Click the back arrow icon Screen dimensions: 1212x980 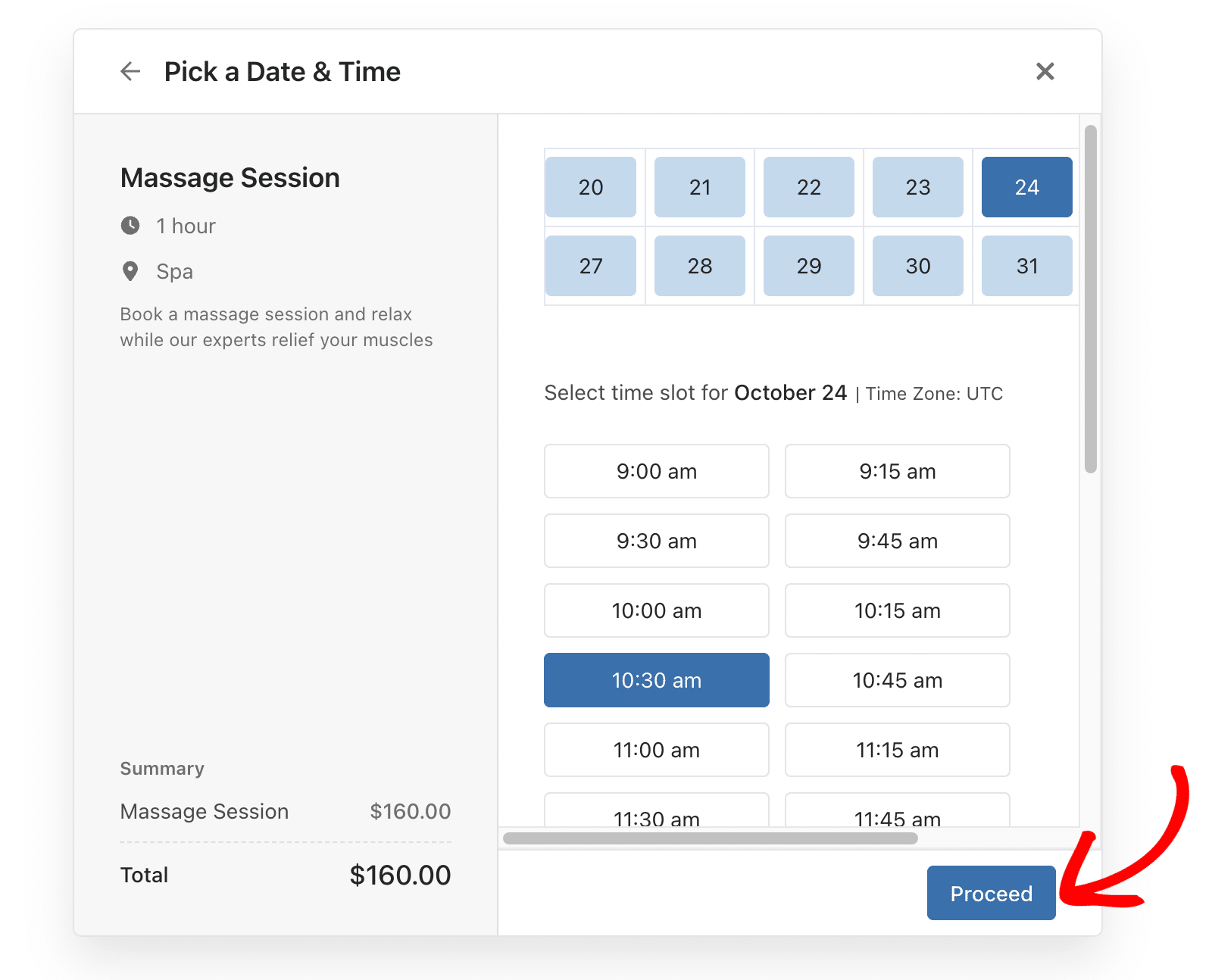130,71
